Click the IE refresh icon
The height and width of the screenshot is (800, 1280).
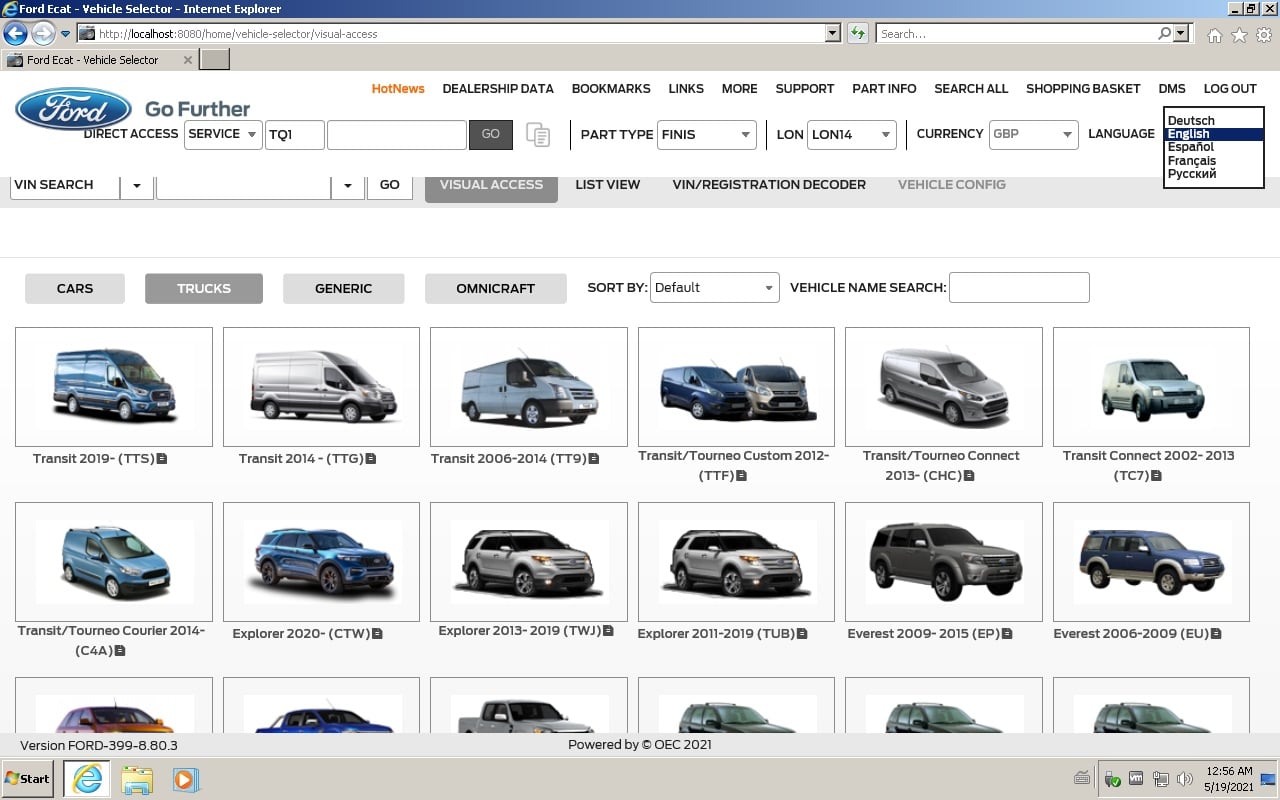[x=857, y=34]
